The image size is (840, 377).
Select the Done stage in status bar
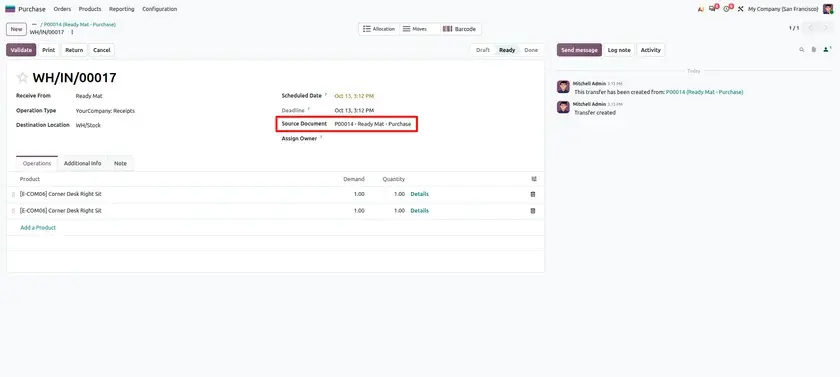pyautogui.click(x=531, y=50)
